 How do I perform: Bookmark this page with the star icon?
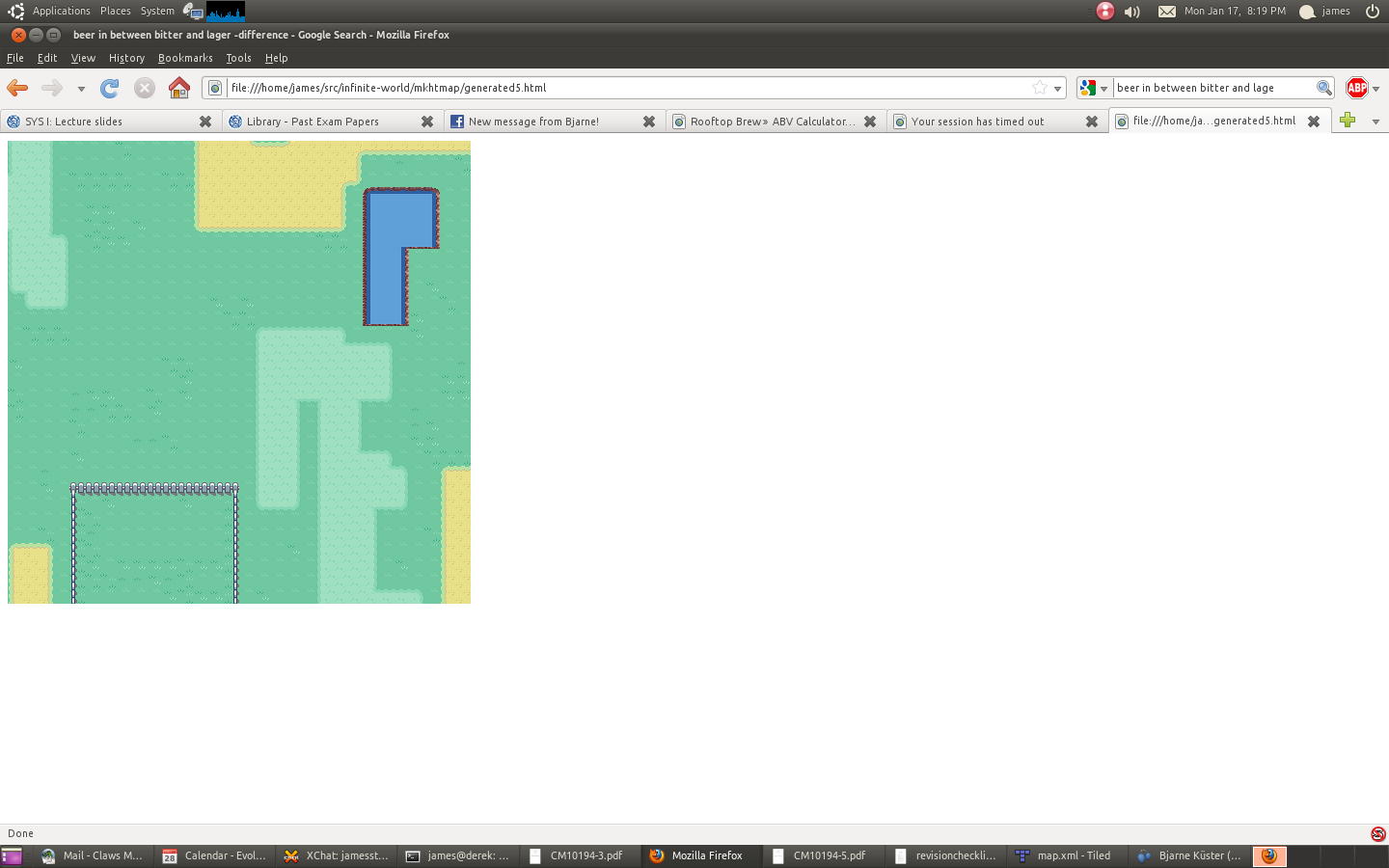[1039, 88]
